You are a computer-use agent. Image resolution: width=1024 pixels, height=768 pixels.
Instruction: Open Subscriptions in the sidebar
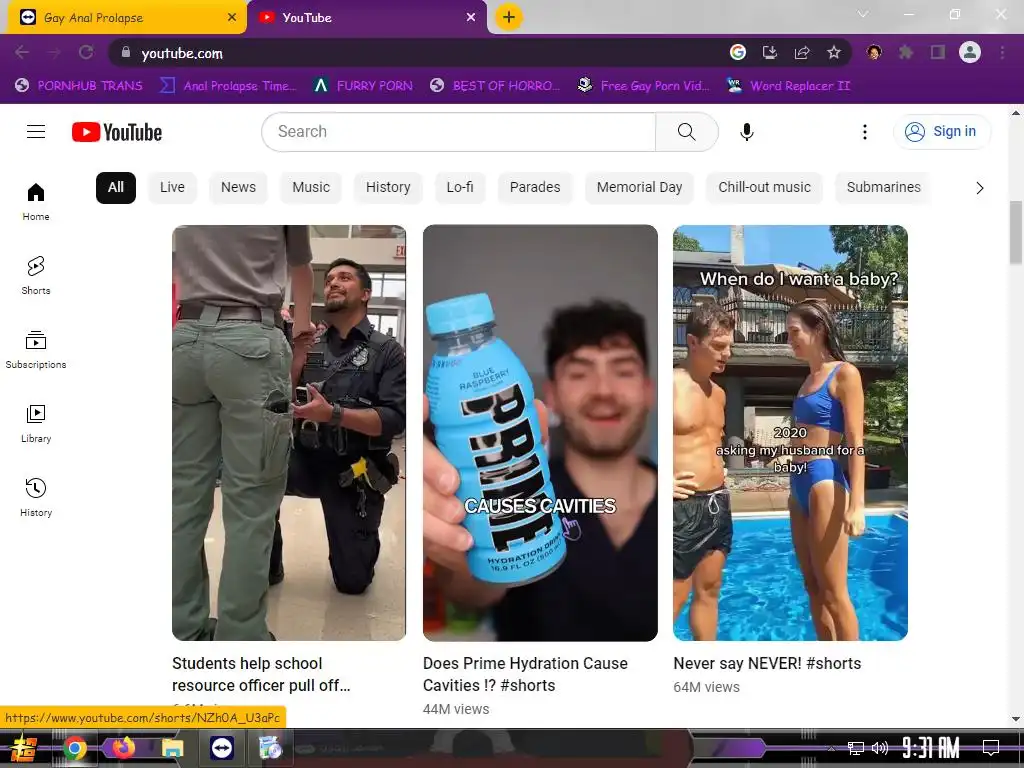click(36, 350)
